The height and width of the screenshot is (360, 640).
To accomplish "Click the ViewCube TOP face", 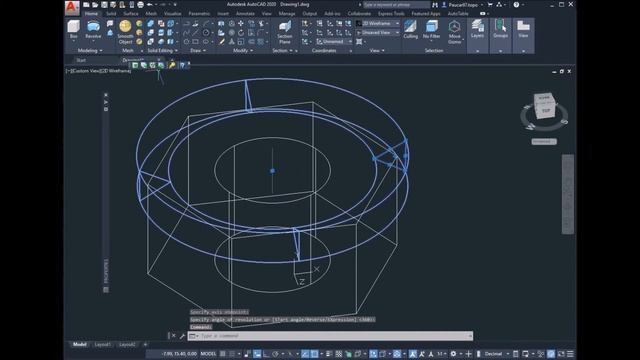I will pyautogui.click(x=546, y=110).
